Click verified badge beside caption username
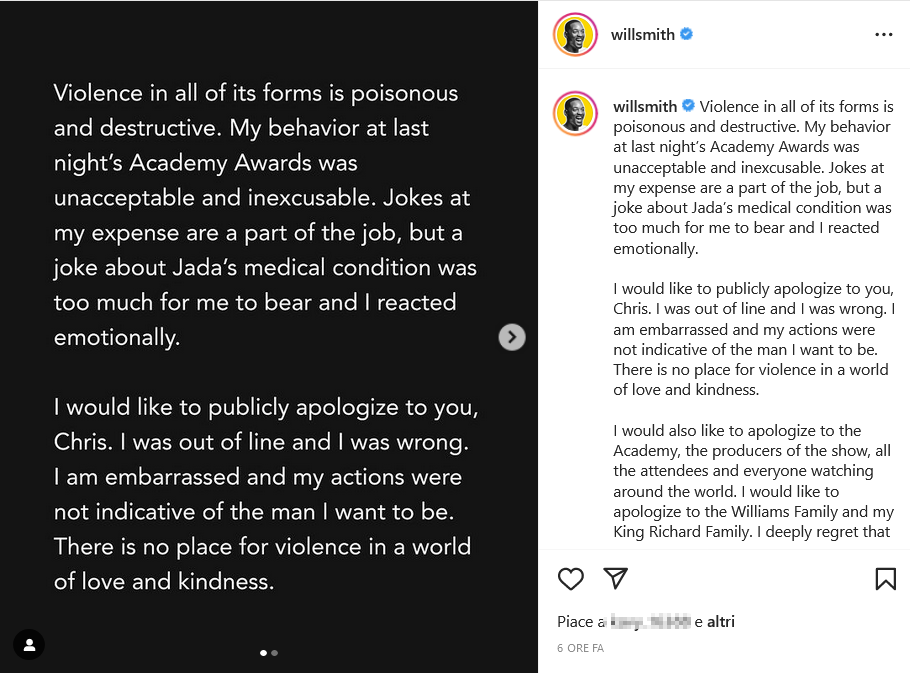Screen dimensions: 914x676 coord(688,107)
